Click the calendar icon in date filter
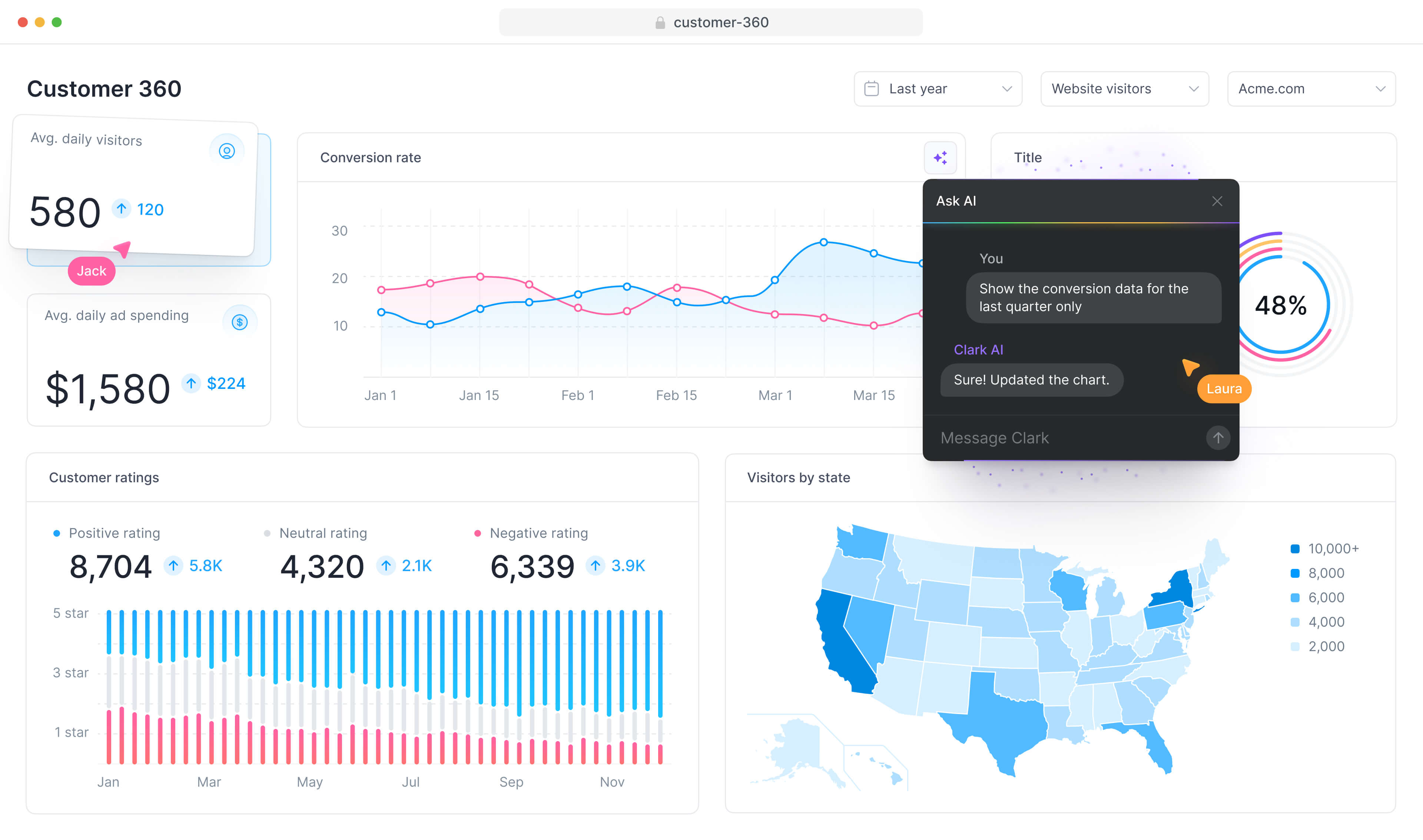 [x=872, y=89]
